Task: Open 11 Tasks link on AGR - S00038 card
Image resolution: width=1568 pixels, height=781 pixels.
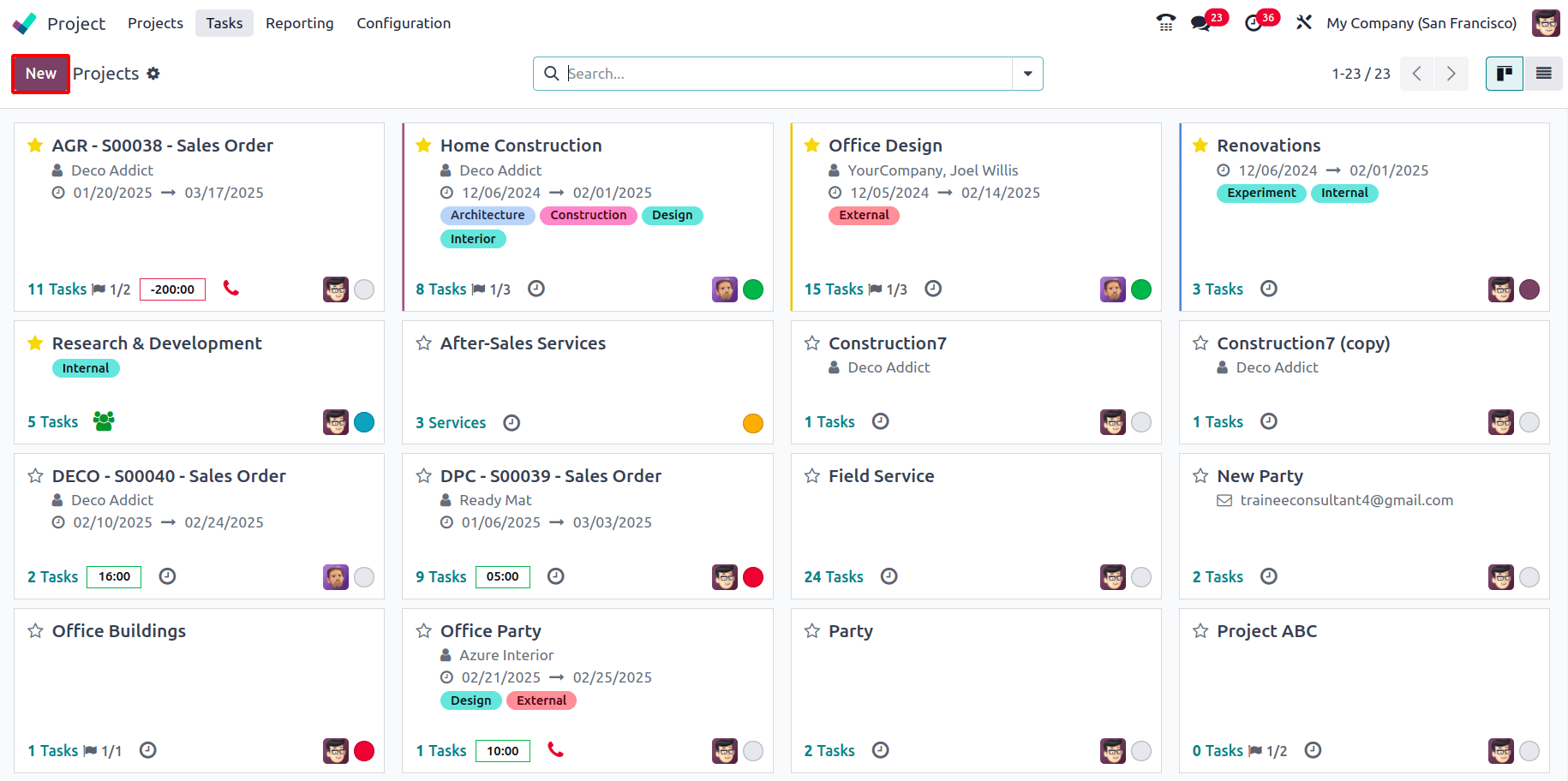Action: coord(57,289)
